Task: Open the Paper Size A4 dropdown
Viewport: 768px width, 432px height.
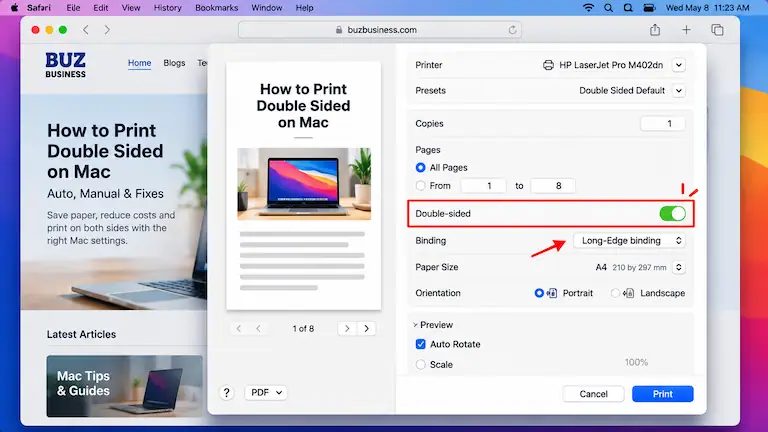Action: pyautogui.click(x=678, y=267)
